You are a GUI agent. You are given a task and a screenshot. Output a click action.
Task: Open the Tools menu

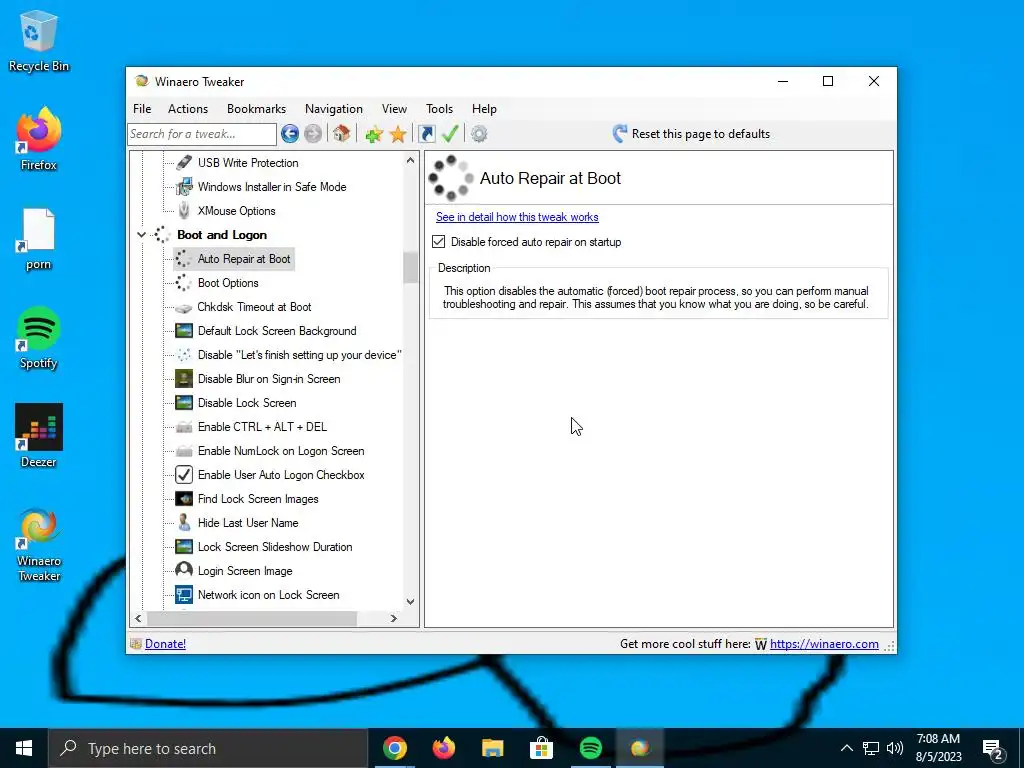(x=440, y=109)
